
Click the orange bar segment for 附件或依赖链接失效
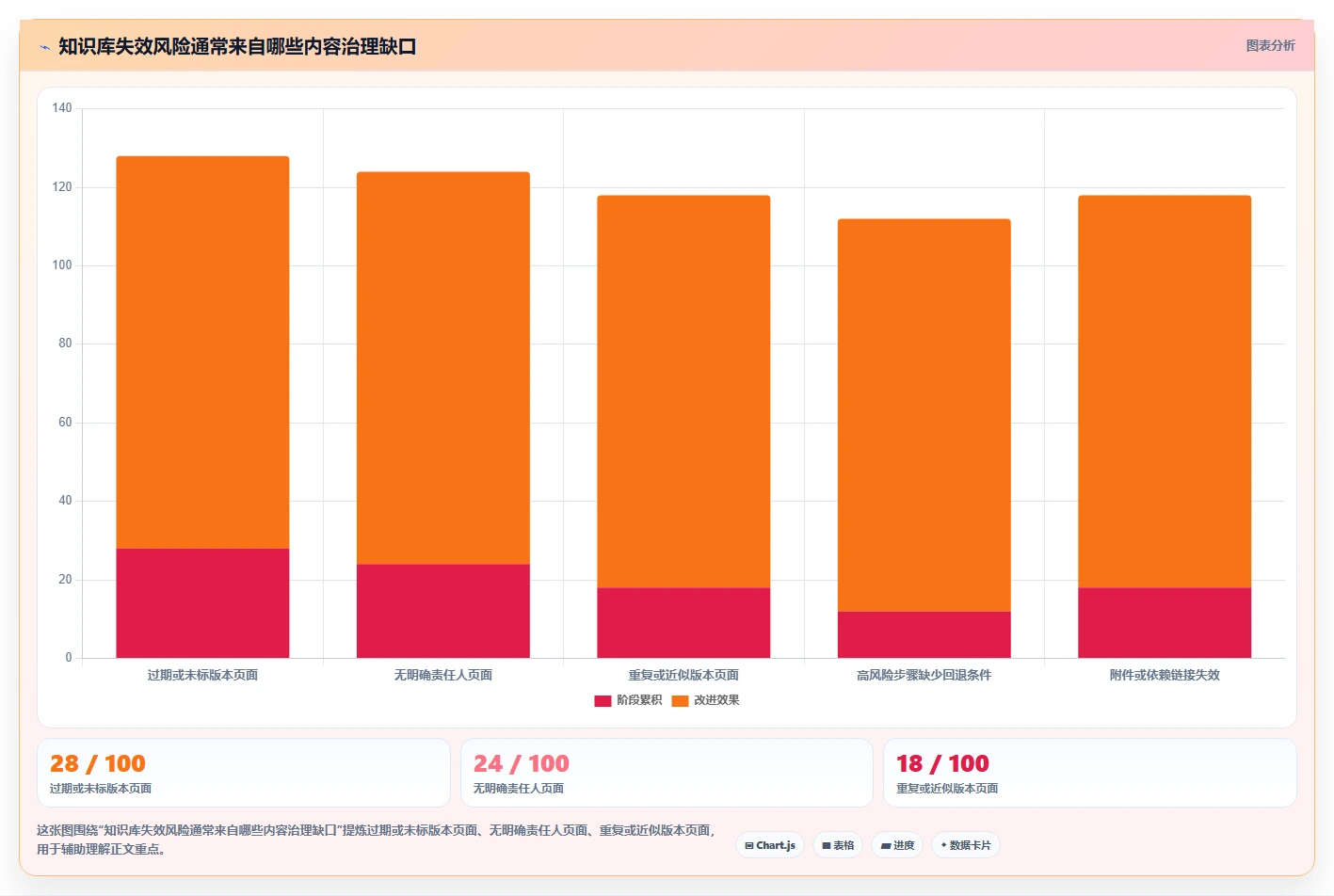tap(1165, 392)
